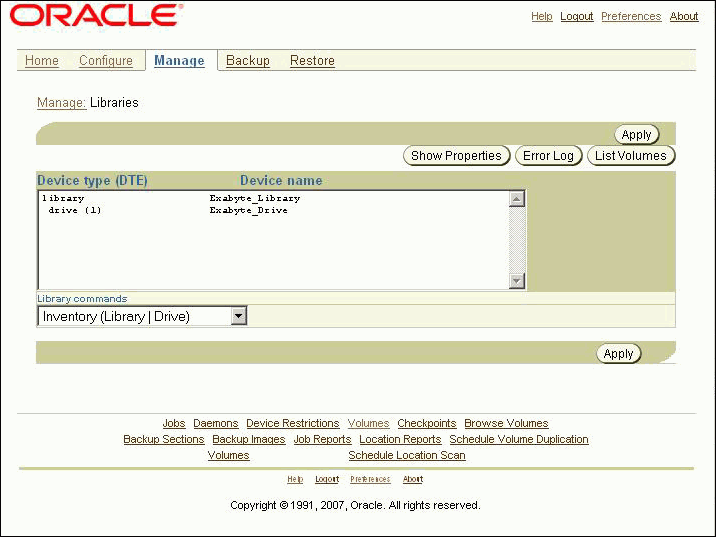Open the Backup Images link
716x537 pixels.
coord(249,439)
